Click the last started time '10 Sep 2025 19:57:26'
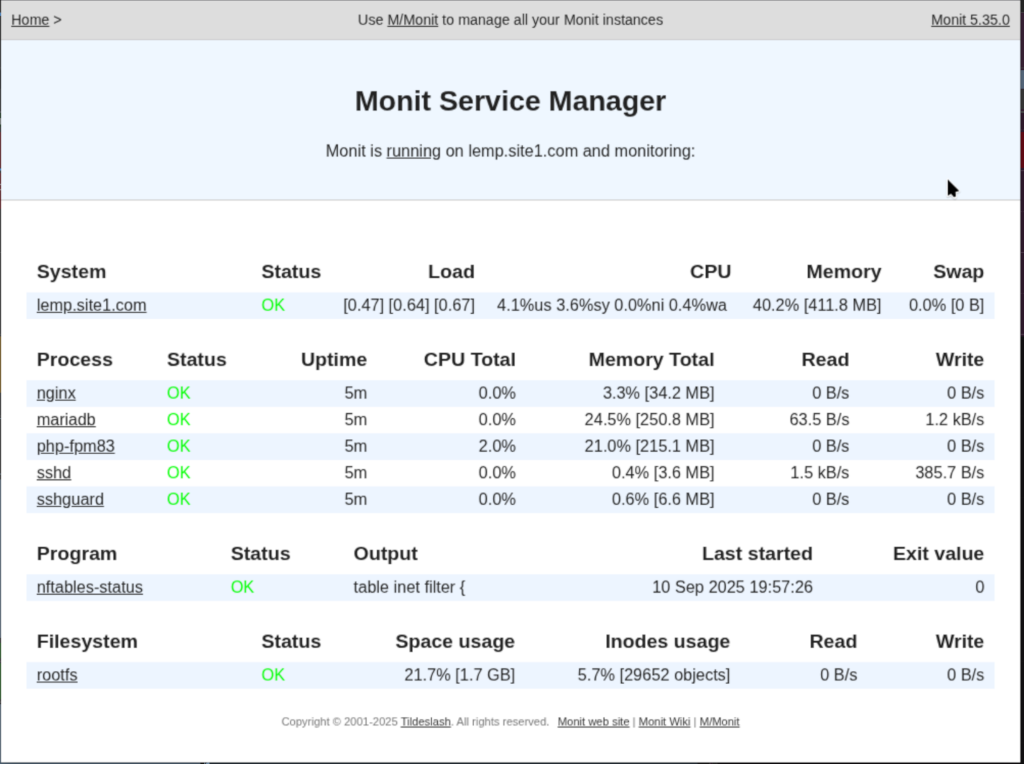This screenshot has height=764, width=1024. point(732,588)
